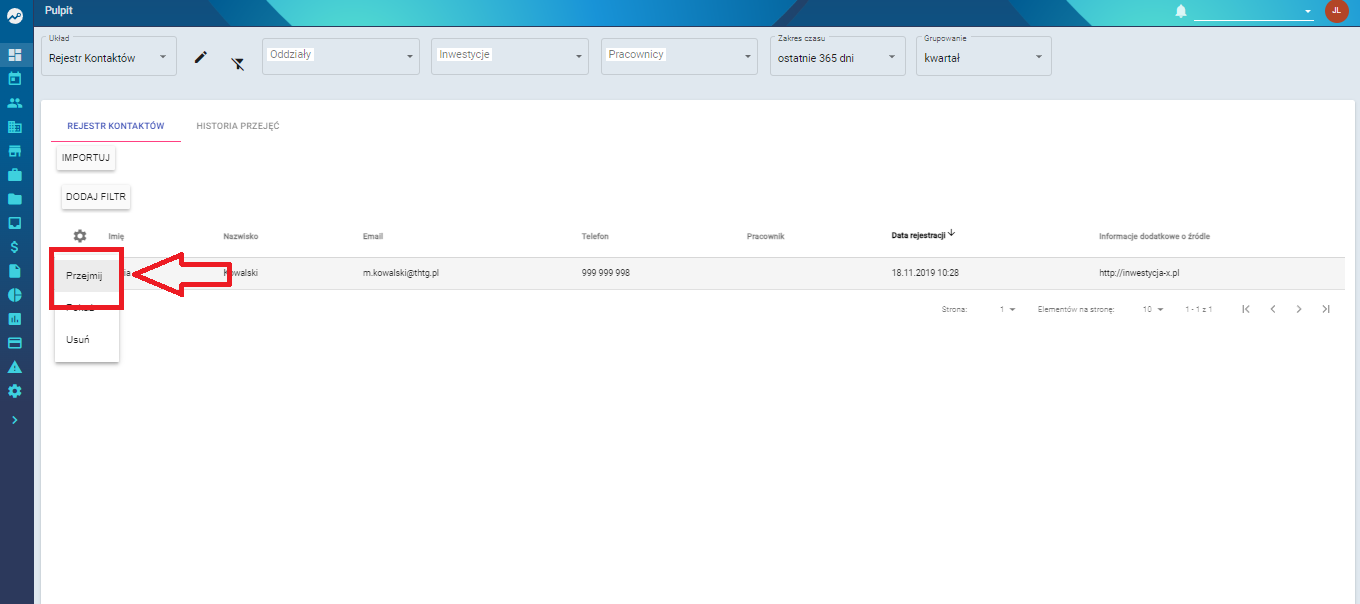Click the clear filters funnel icon
Image resolution: width=1360 pixels, height=604 pixels.
[x=237, y=64]
